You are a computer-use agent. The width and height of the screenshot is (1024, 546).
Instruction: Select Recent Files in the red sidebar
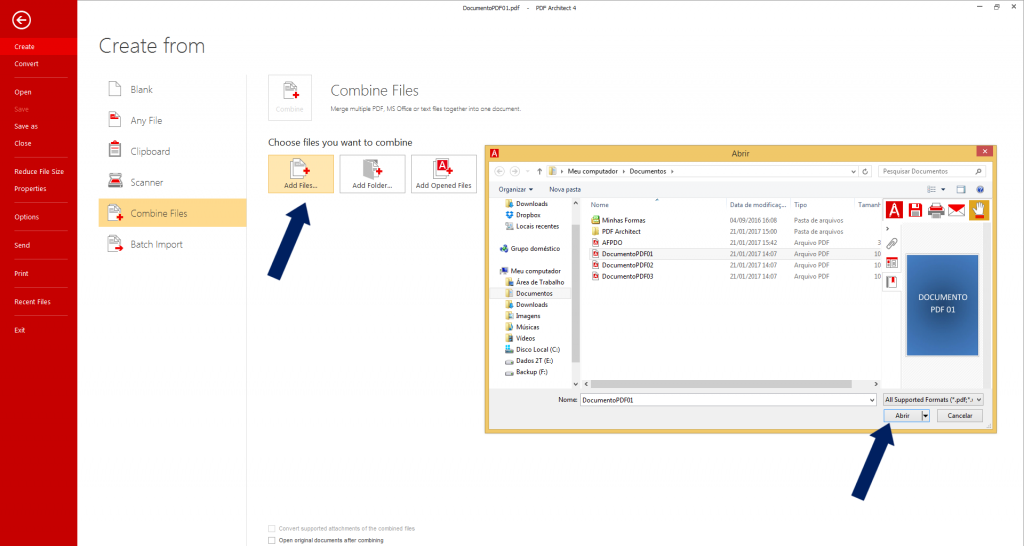33,302
